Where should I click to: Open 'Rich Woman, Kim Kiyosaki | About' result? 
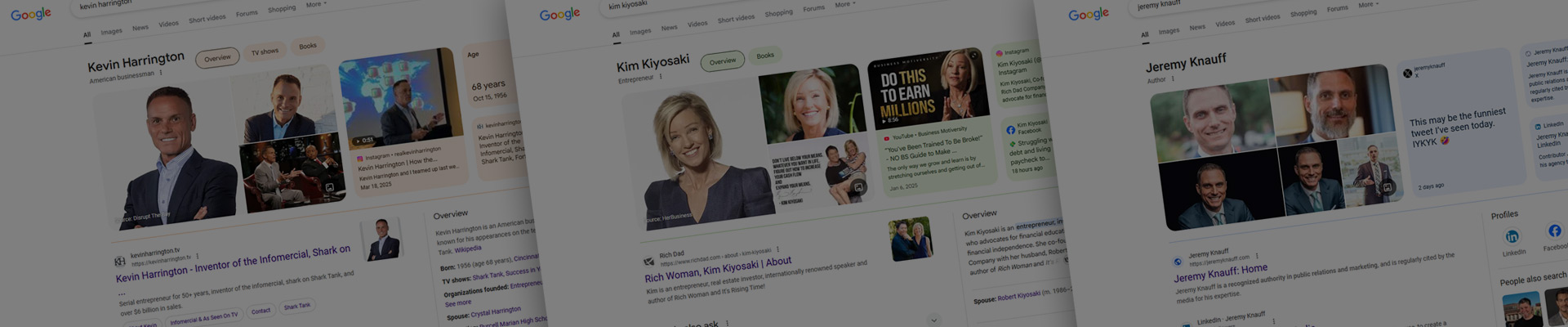[x=718, y=268]
